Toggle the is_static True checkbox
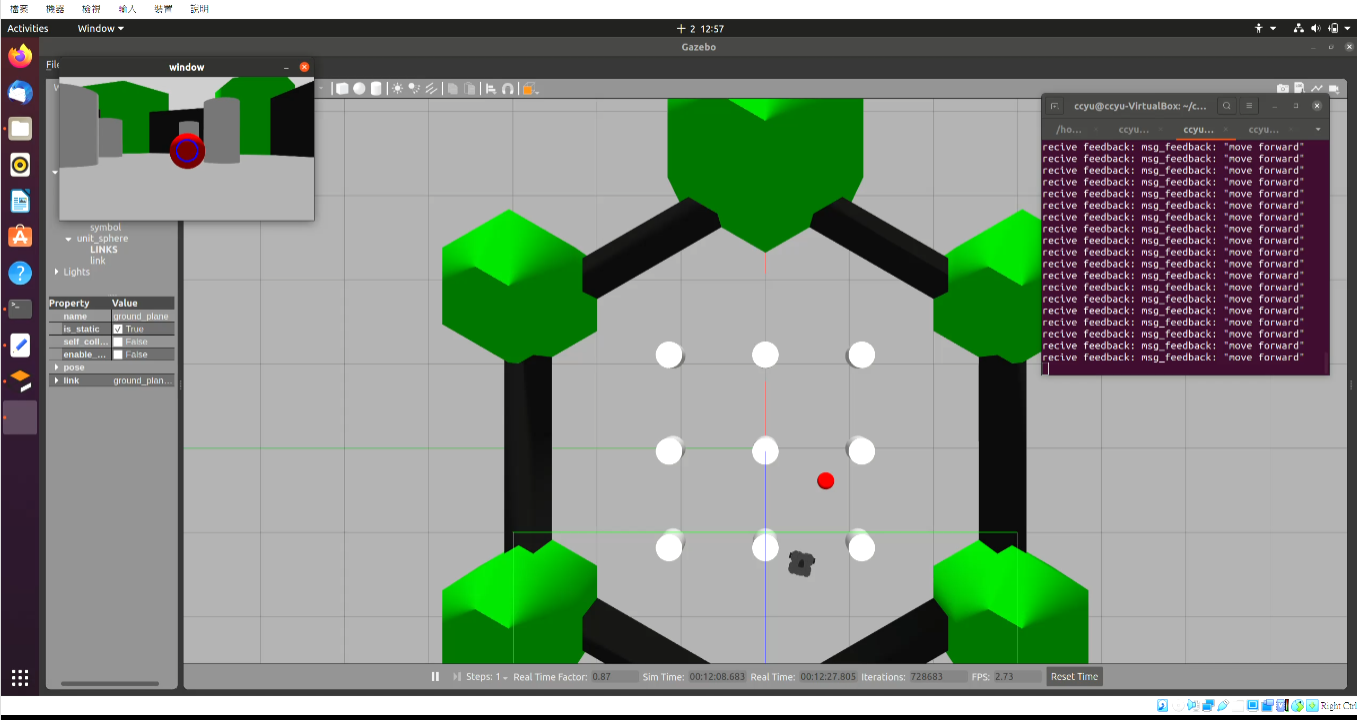The image size is (1357, 720). point(118,328)
